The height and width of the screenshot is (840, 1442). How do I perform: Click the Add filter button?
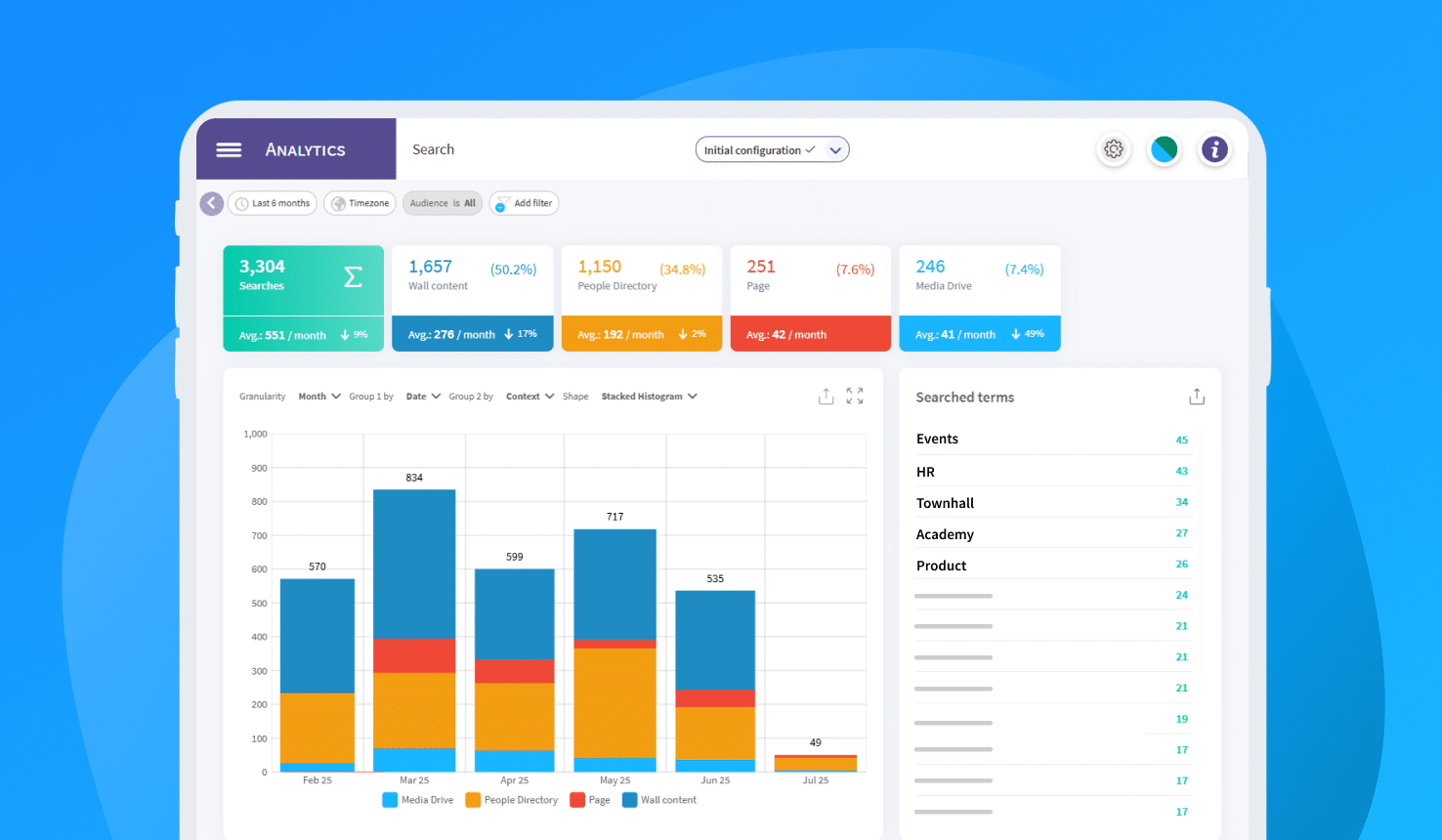point(525,203)
